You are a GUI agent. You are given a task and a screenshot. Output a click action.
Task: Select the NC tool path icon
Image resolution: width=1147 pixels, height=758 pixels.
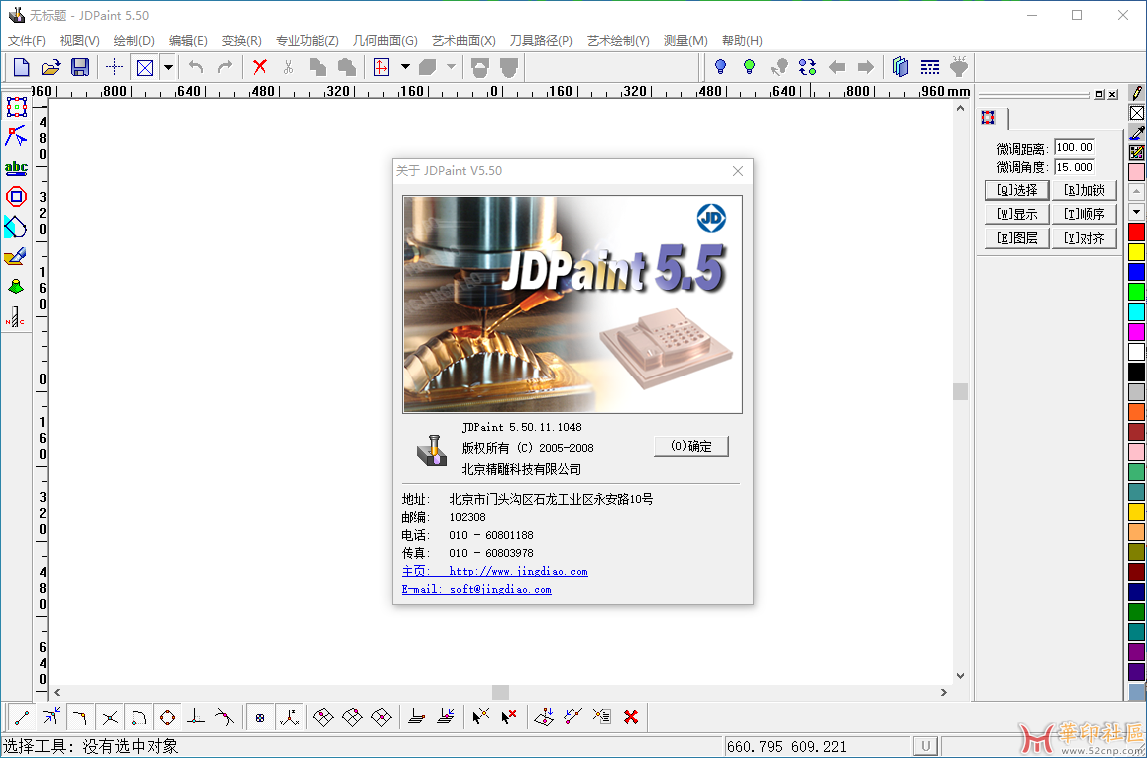pos(16,317)
